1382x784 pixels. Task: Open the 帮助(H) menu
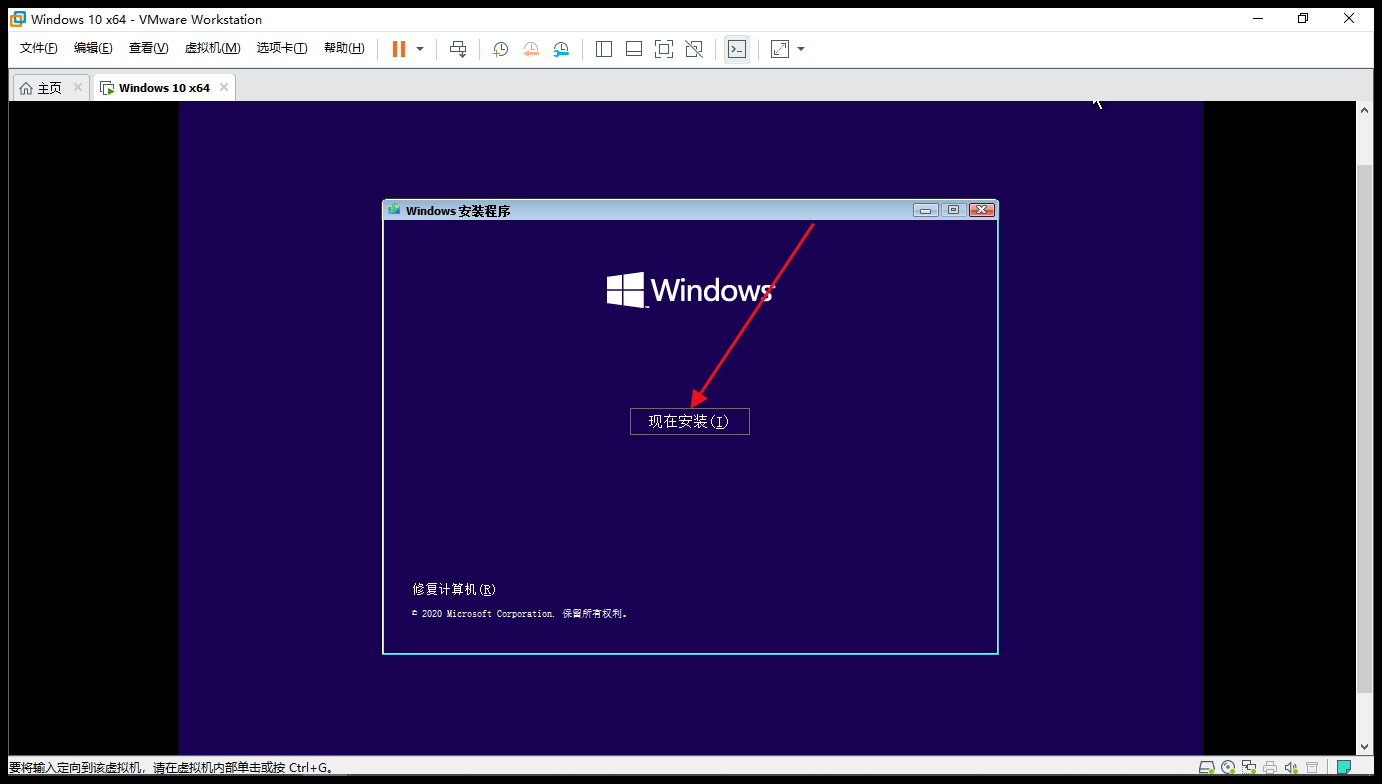point(344,48)
